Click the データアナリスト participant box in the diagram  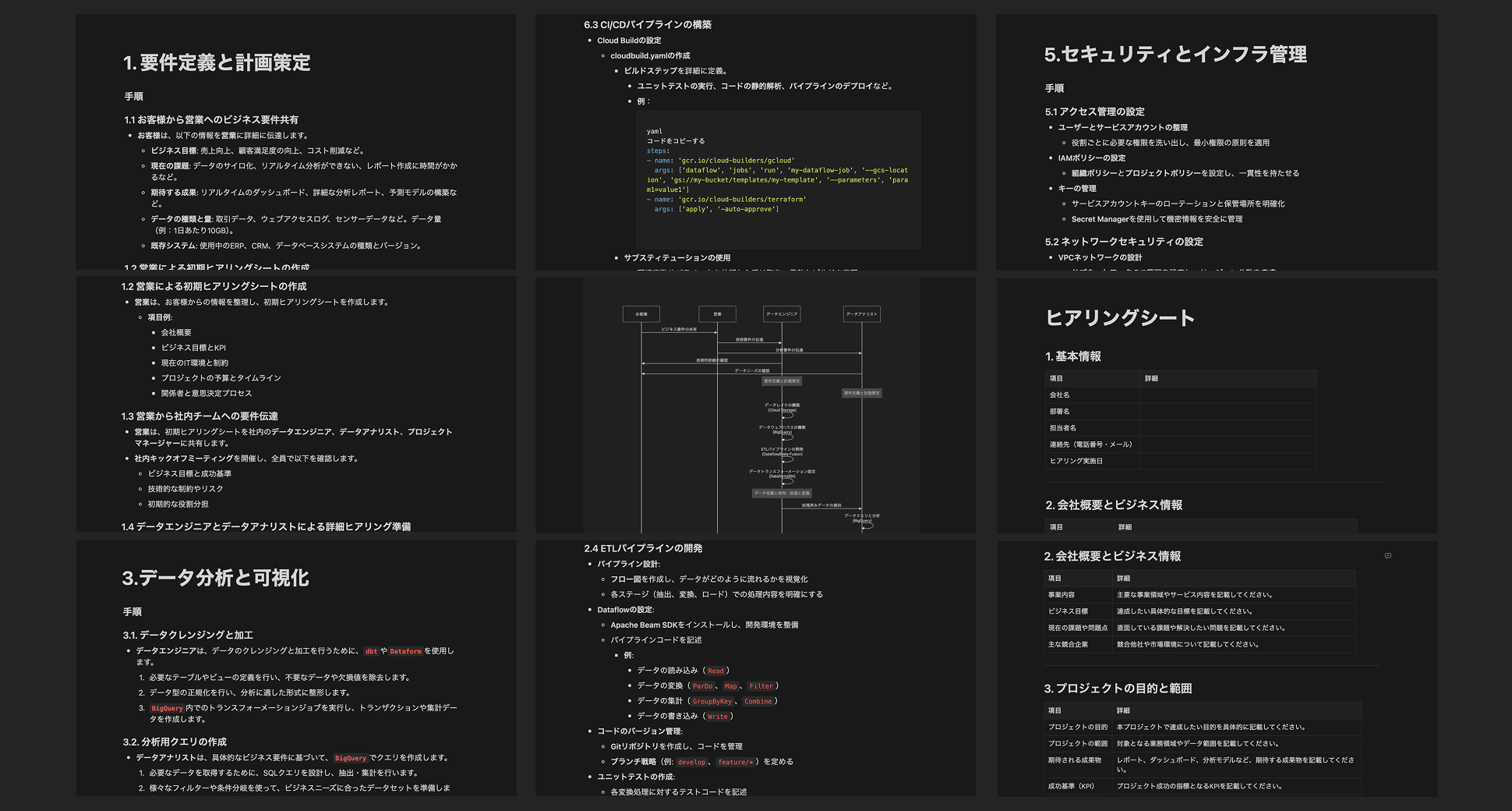[x=861, y=314]
